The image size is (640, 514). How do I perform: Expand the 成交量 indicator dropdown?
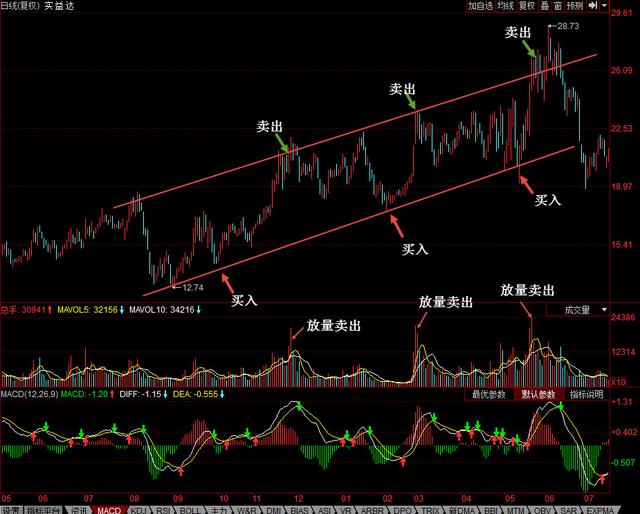(603, 310)
